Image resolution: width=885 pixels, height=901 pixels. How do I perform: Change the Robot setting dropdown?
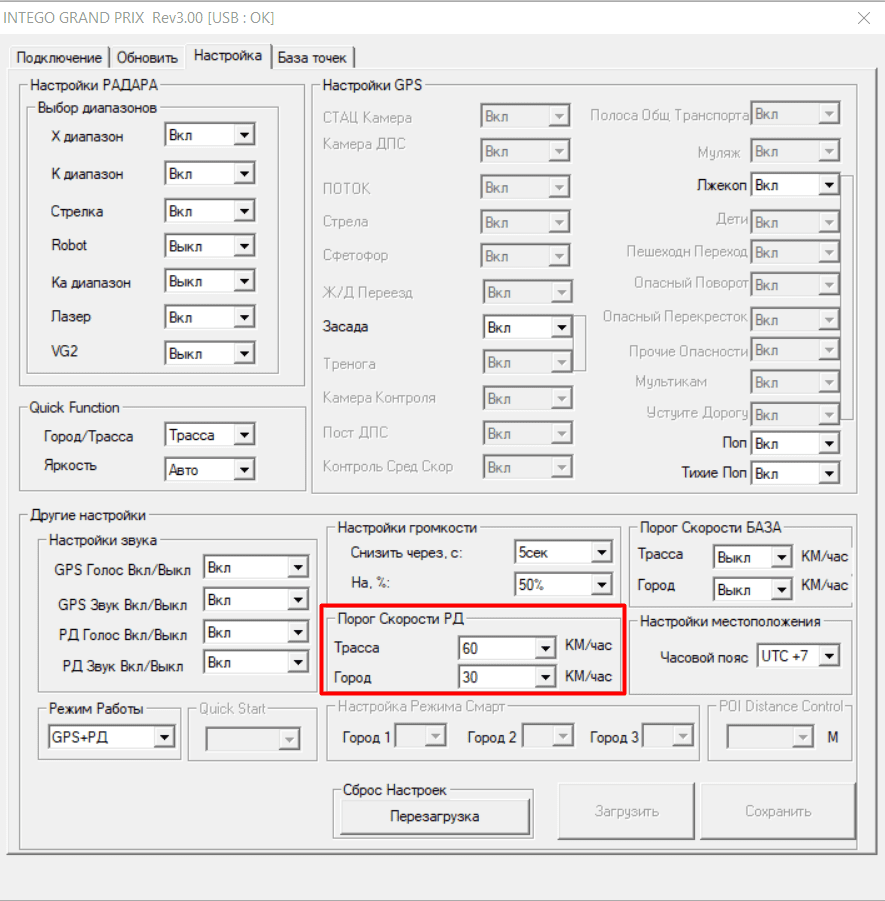pos(243,246)
